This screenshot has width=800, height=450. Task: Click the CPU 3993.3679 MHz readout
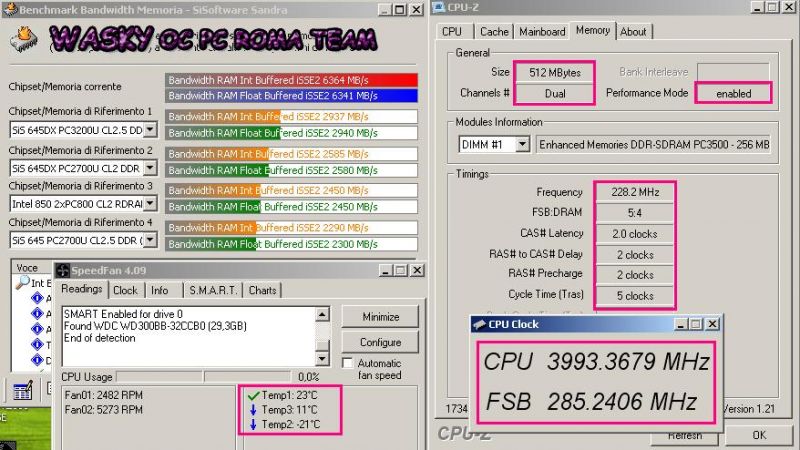coord(596,362)
